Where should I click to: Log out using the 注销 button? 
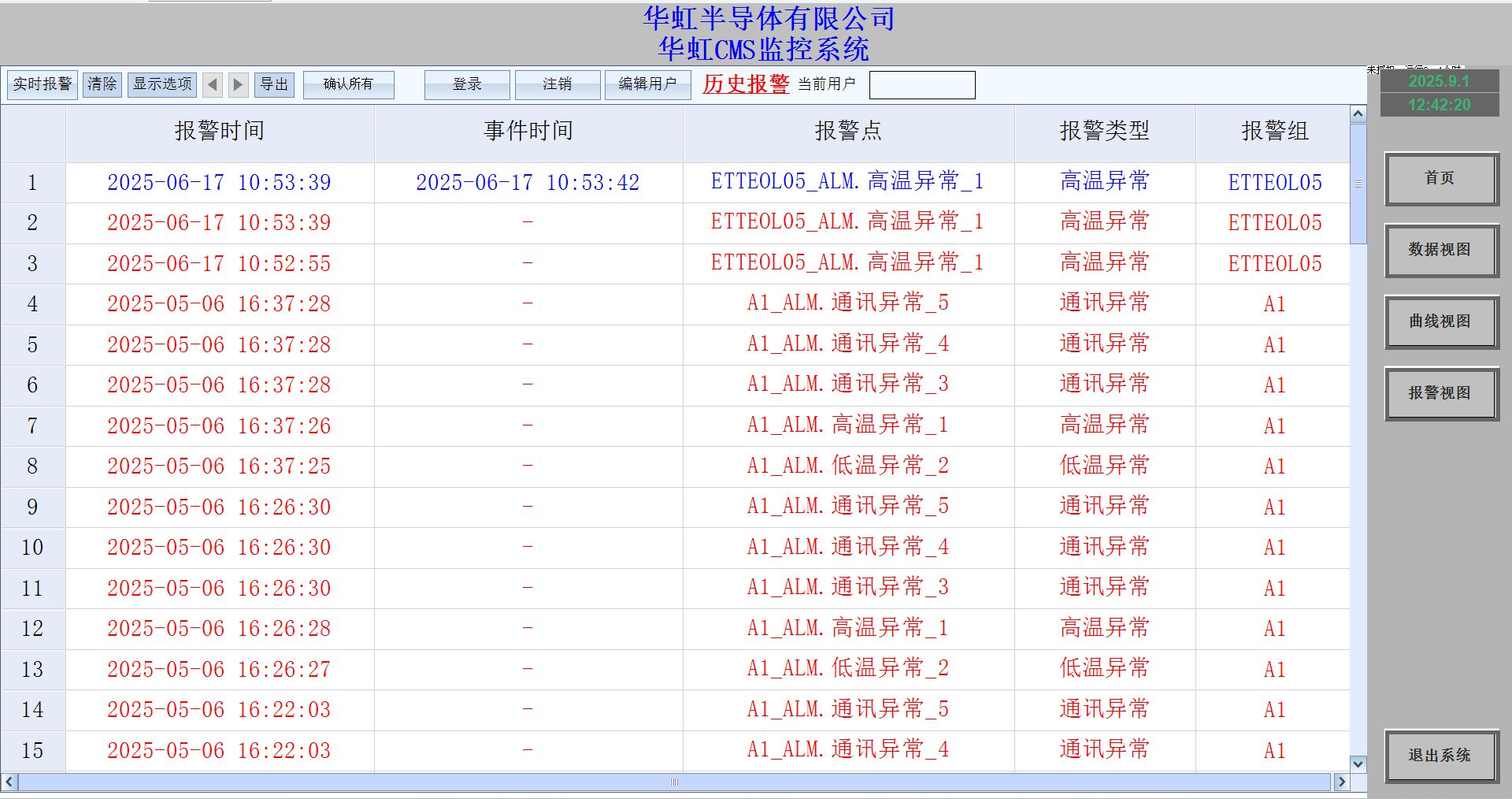point(558,84)
